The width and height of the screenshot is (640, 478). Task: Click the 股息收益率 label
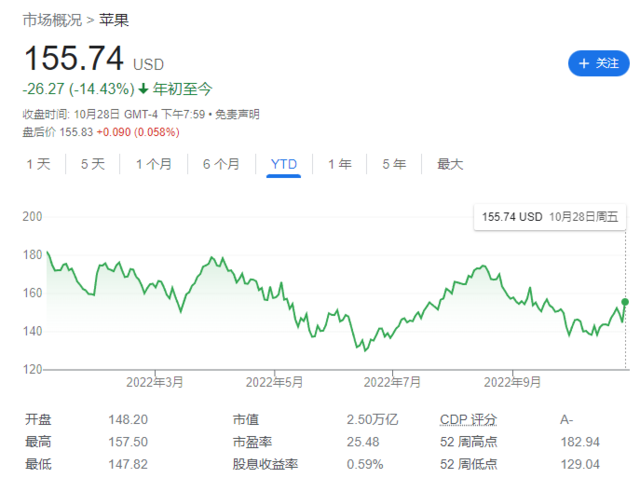pyautogui.click(x=265, y=464)
